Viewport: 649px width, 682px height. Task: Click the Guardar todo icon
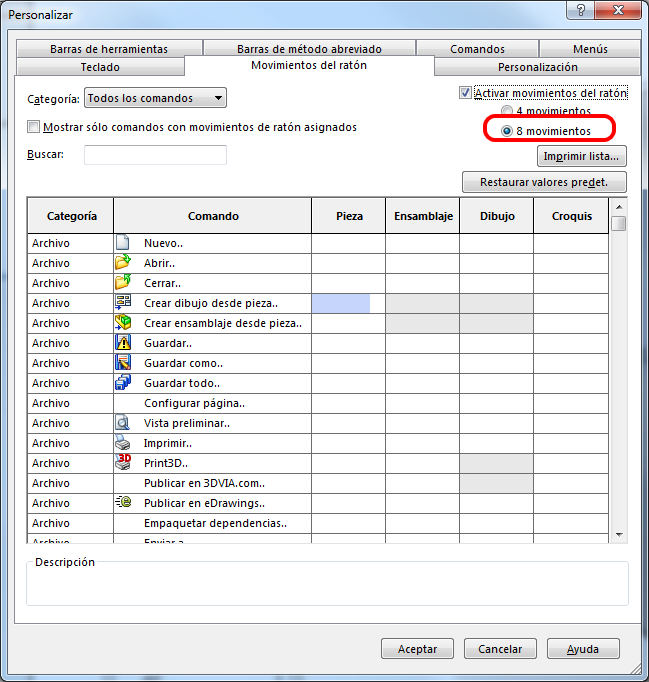[124, 383]
